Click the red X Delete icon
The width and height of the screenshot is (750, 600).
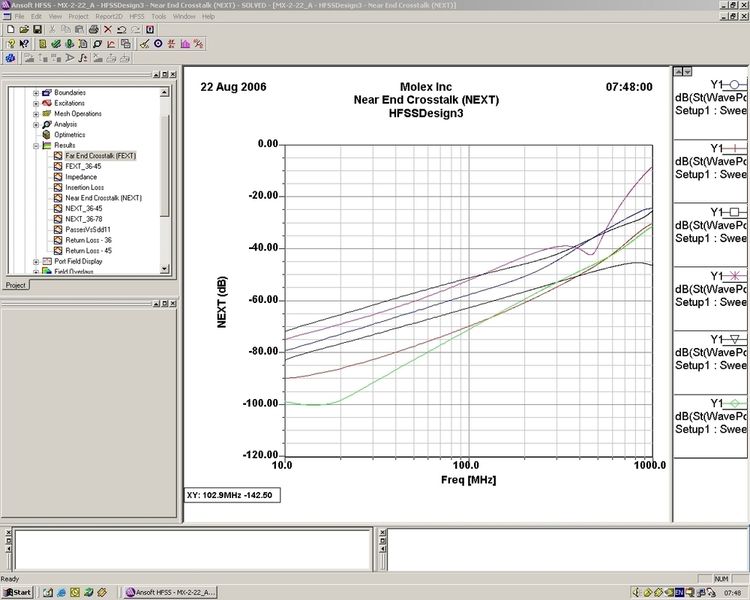coord(108,30)
